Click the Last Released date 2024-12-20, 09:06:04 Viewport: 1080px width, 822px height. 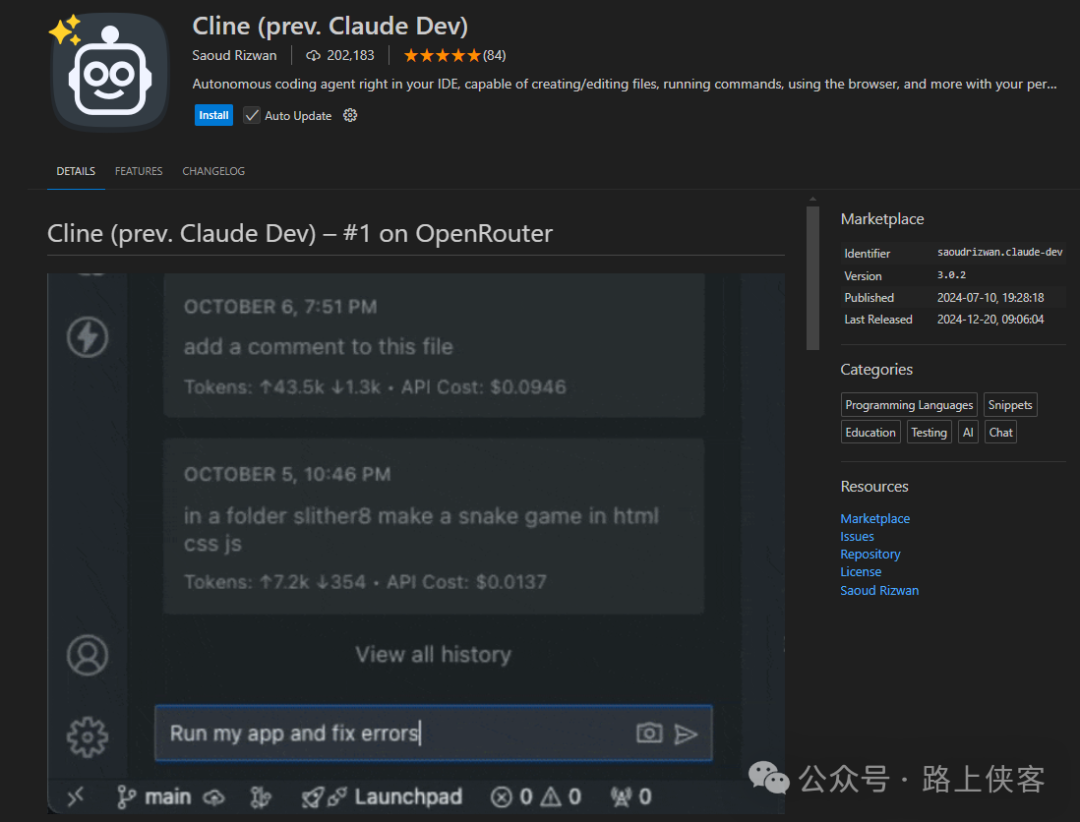coord(990,319)
